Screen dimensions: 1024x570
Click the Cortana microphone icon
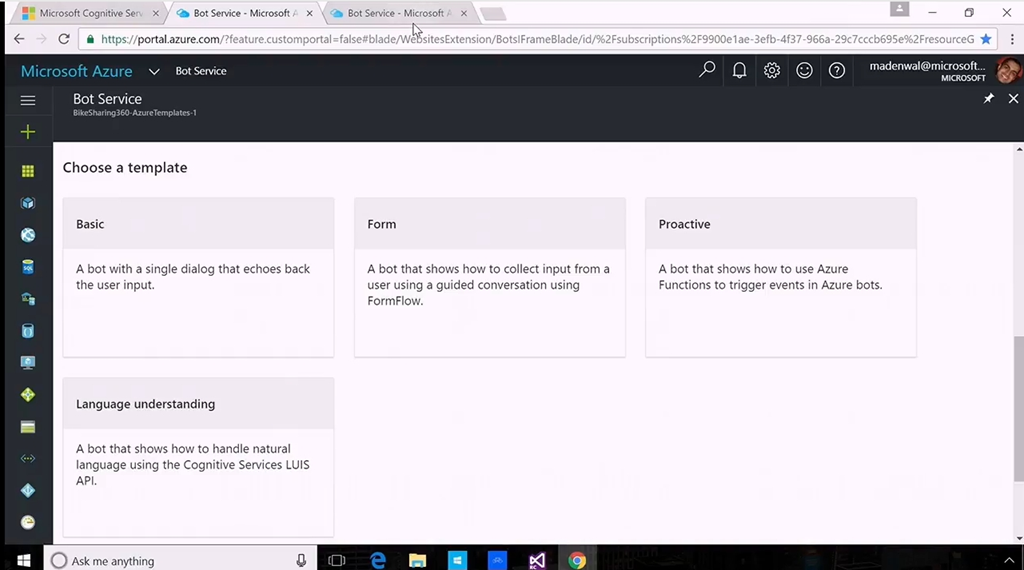pos(301,560)
